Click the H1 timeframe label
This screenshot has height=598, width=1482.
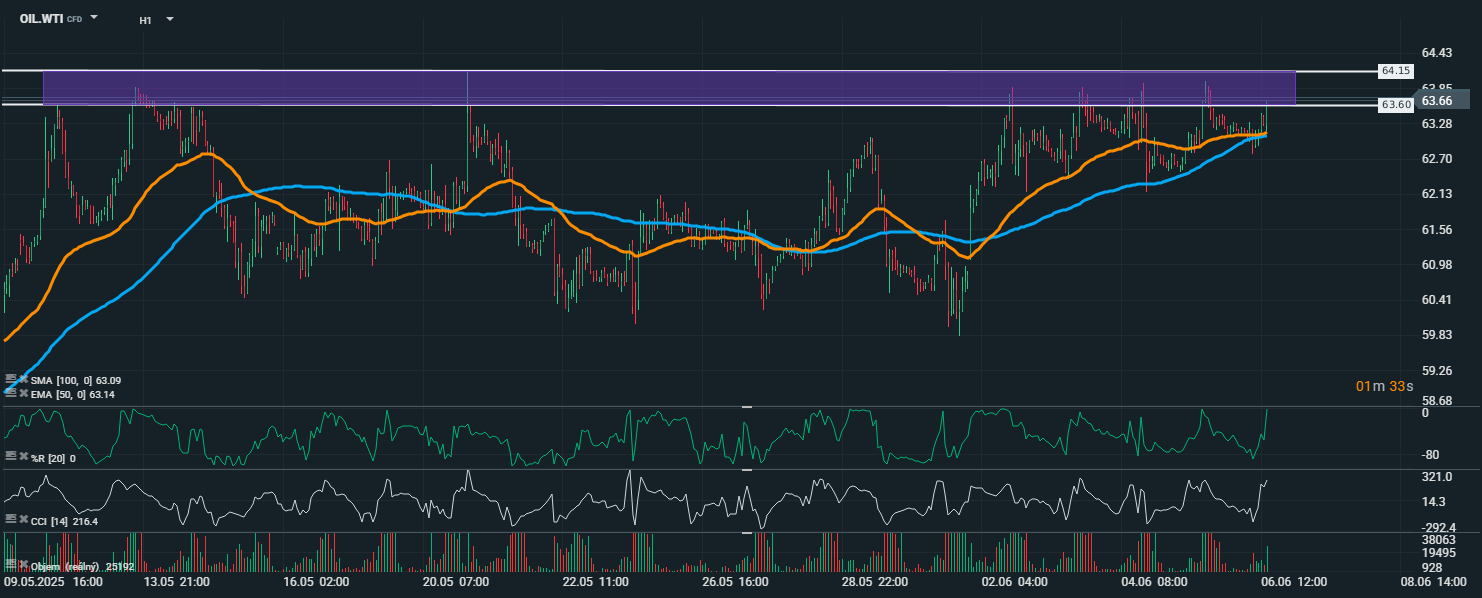(146, 19)
